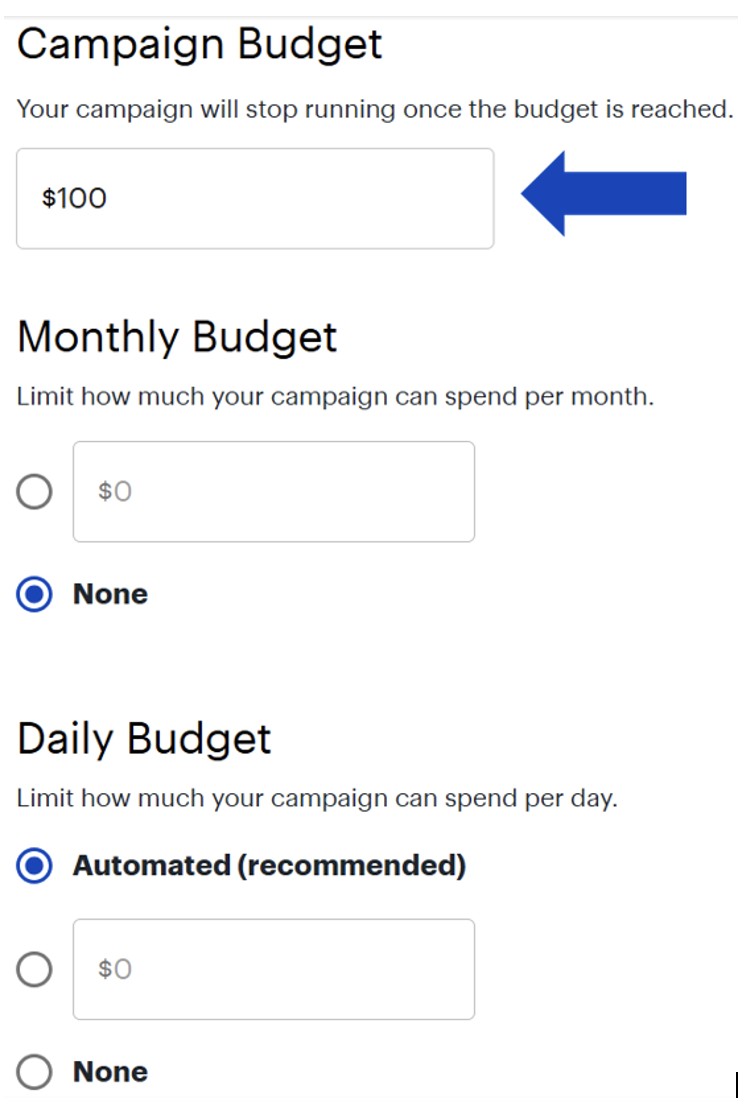The height and width of the screenshot is (1106, 746).
Task: Select the None radio button under Monthly Budget
Action: [34, 594]
